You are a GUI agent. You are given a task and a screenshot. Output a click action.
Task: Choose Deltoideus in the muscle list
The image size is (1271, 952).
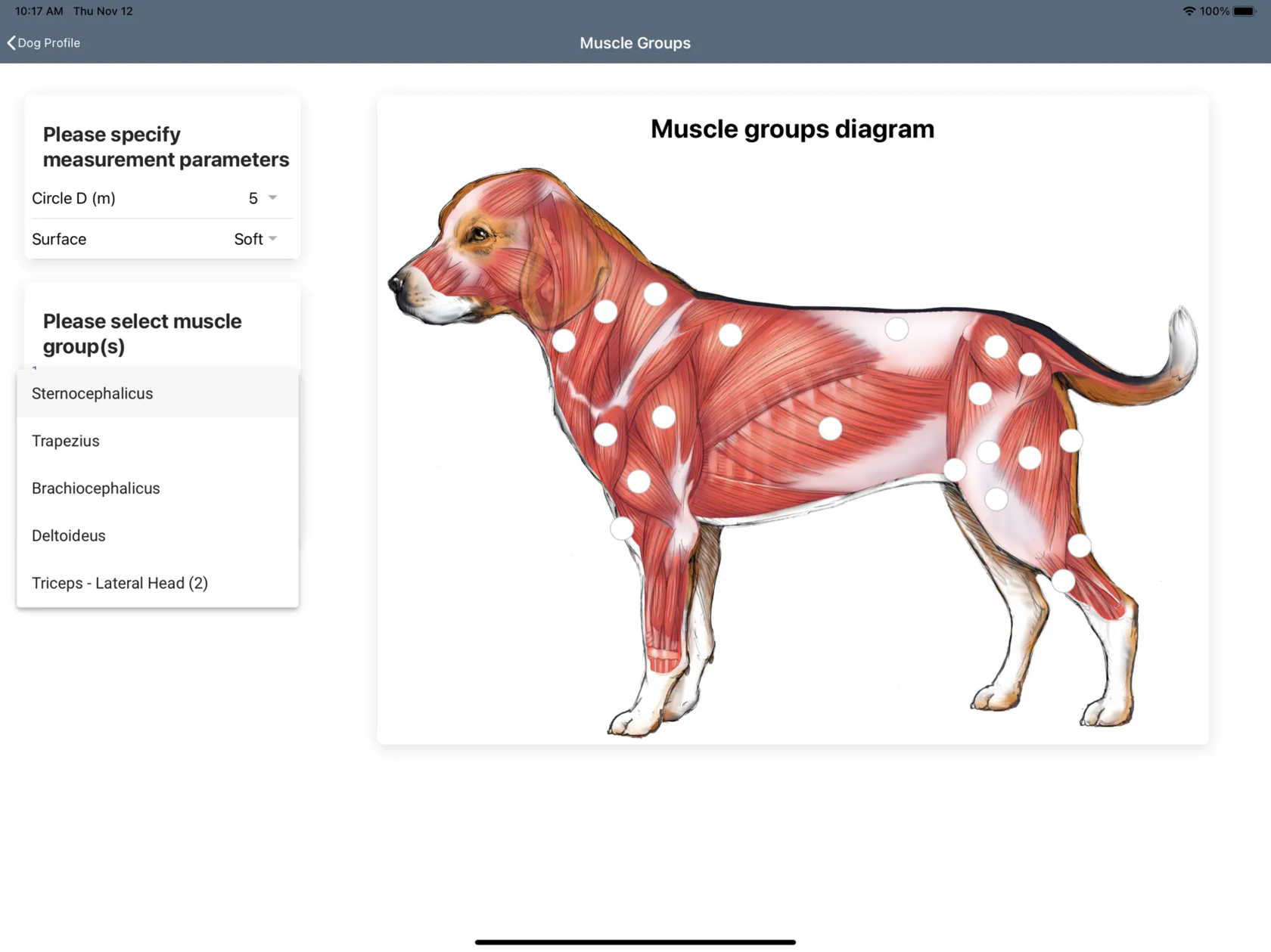pyautogui.click(x=157, y=535)
